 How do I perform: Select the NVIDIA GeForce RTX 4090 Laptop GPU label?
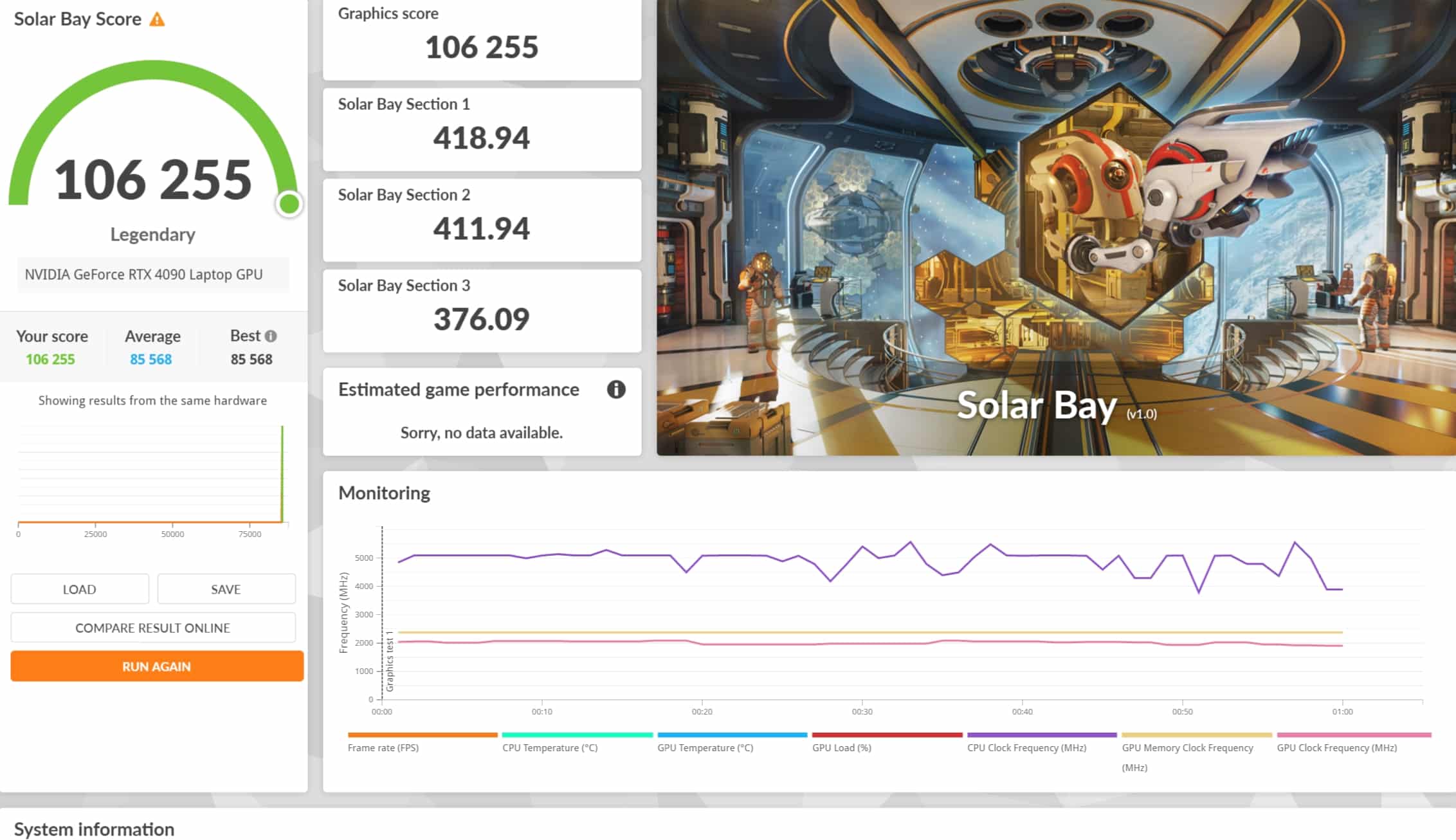click(x=143, y=275)
